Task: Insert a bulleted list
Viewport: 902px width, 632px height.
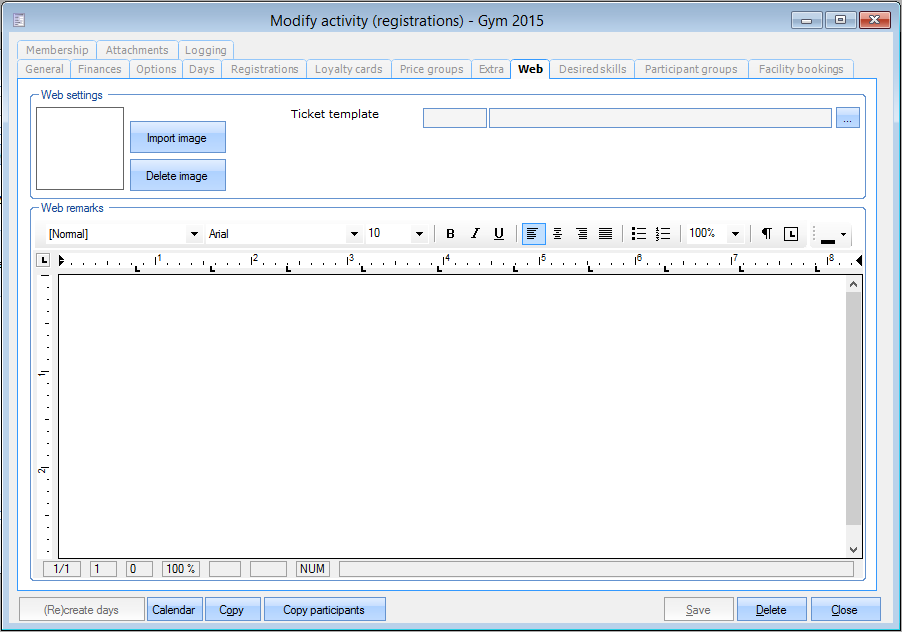Action: tap(639, 234)
